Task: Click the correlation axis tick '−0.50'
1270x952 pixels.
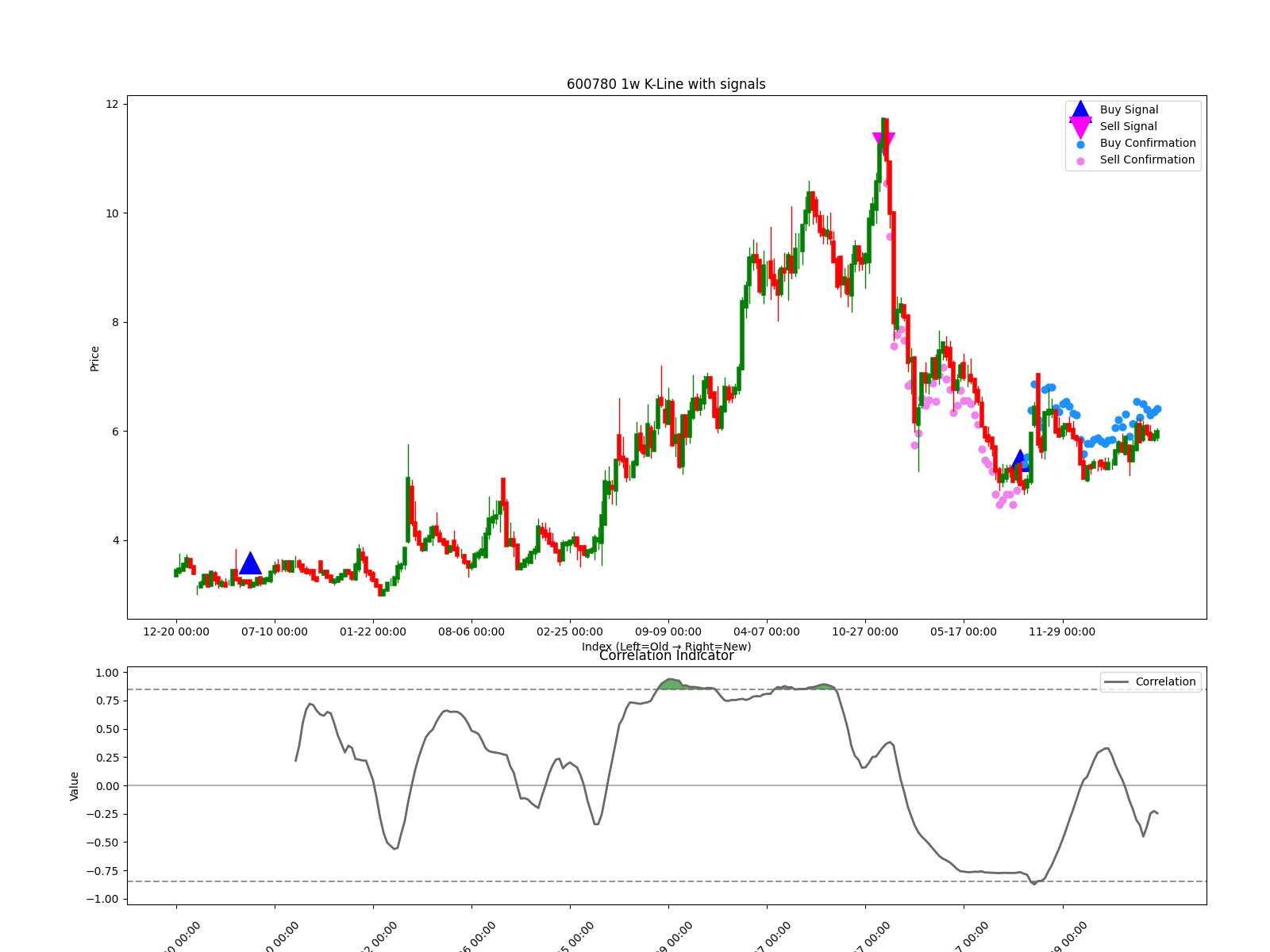Action: (x=103, y=843)
